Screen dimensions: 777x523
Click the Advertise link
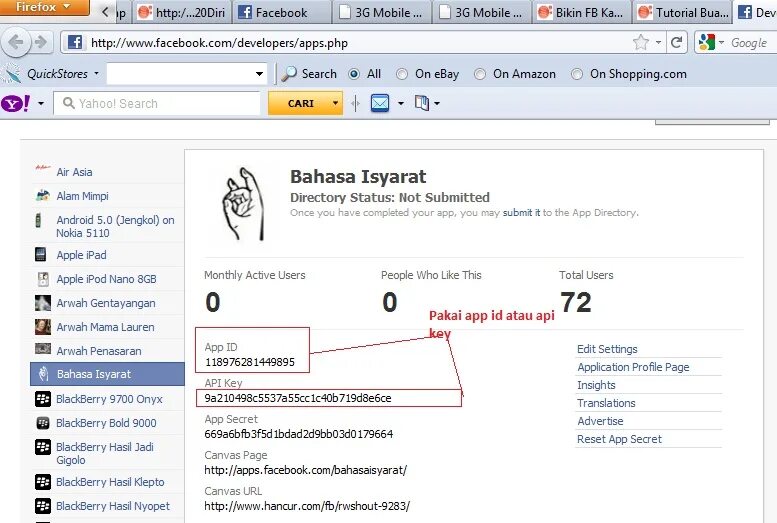[x=600, y=421]
